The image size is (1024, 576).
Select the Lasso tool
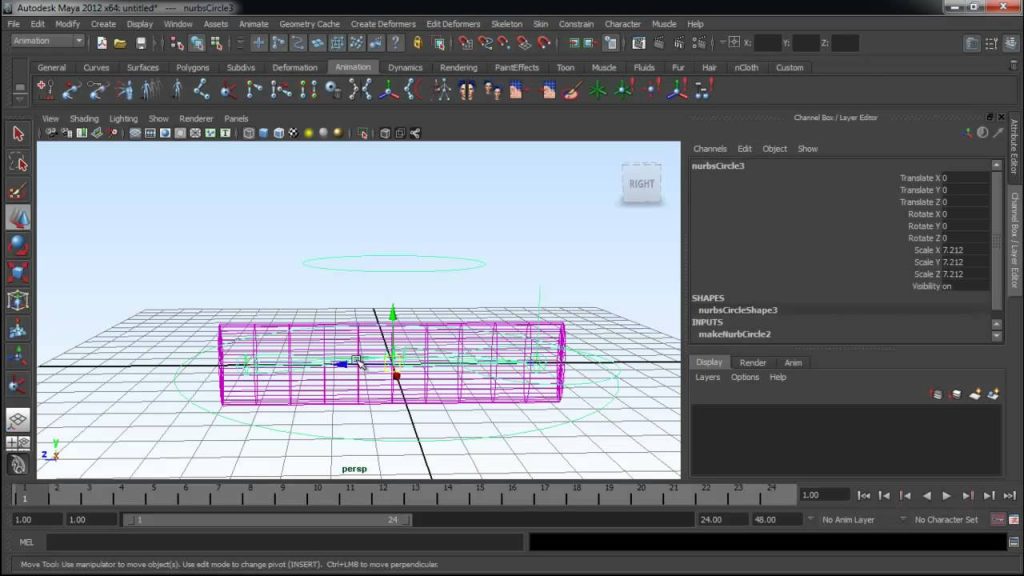click(x=18, y=162)
